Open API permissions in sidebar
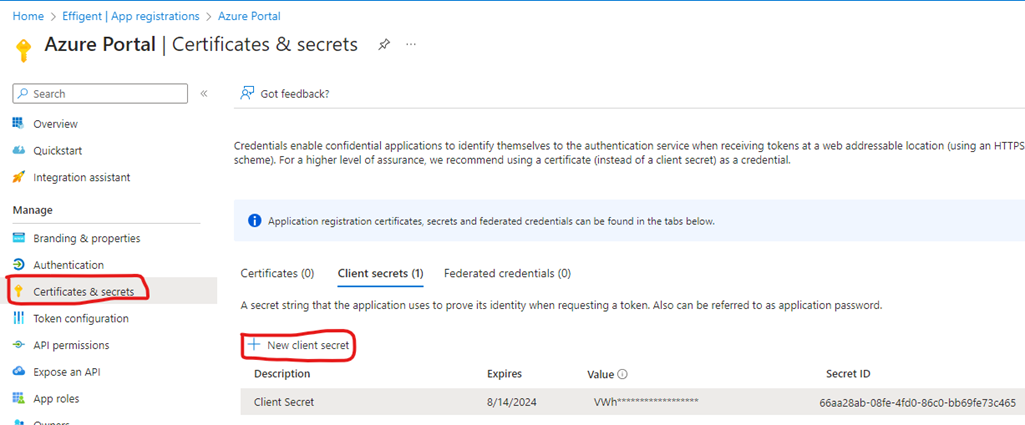The height and width of the screenshot is (425, 1025). [71, 345]
